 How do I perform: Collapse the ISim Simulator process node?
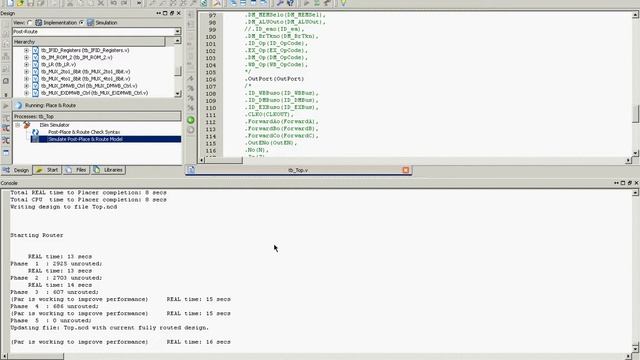click(18, 125)
